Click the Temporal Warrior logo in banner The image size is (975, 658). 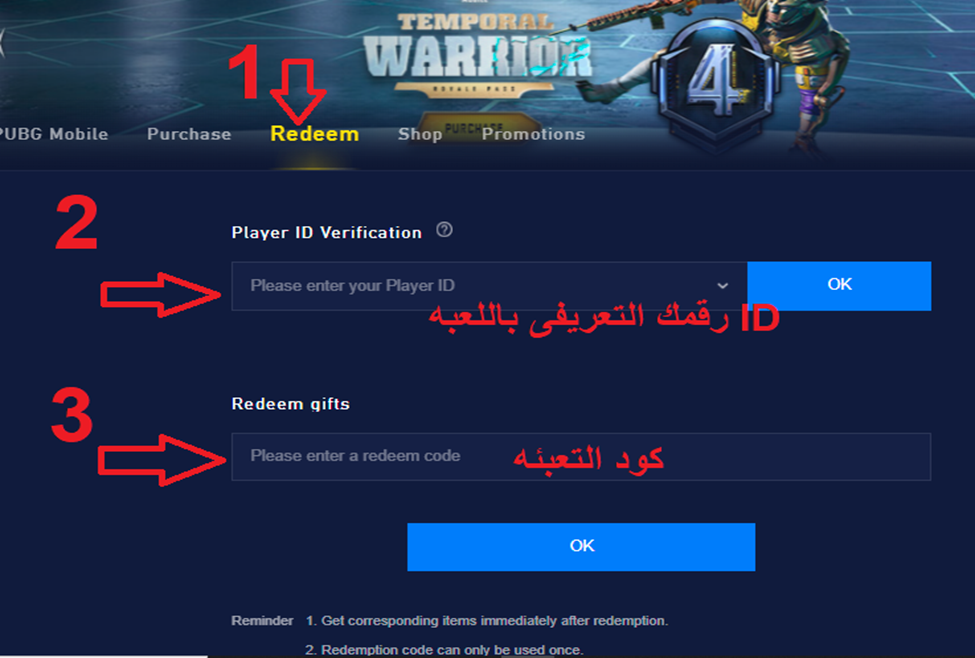pos(477,53)
